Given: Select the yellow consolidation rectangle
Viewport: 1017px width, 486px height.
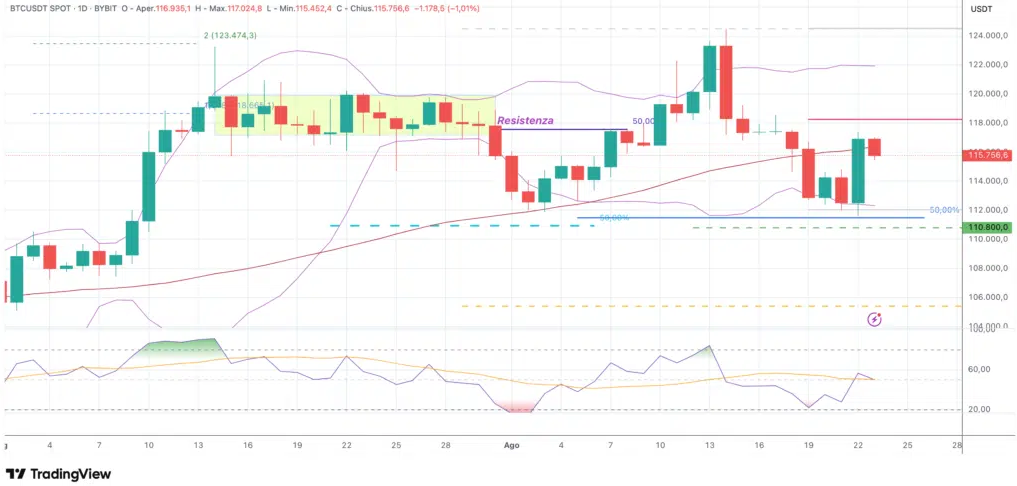Looking at the screenshot, I should click(x=355, y=115).
